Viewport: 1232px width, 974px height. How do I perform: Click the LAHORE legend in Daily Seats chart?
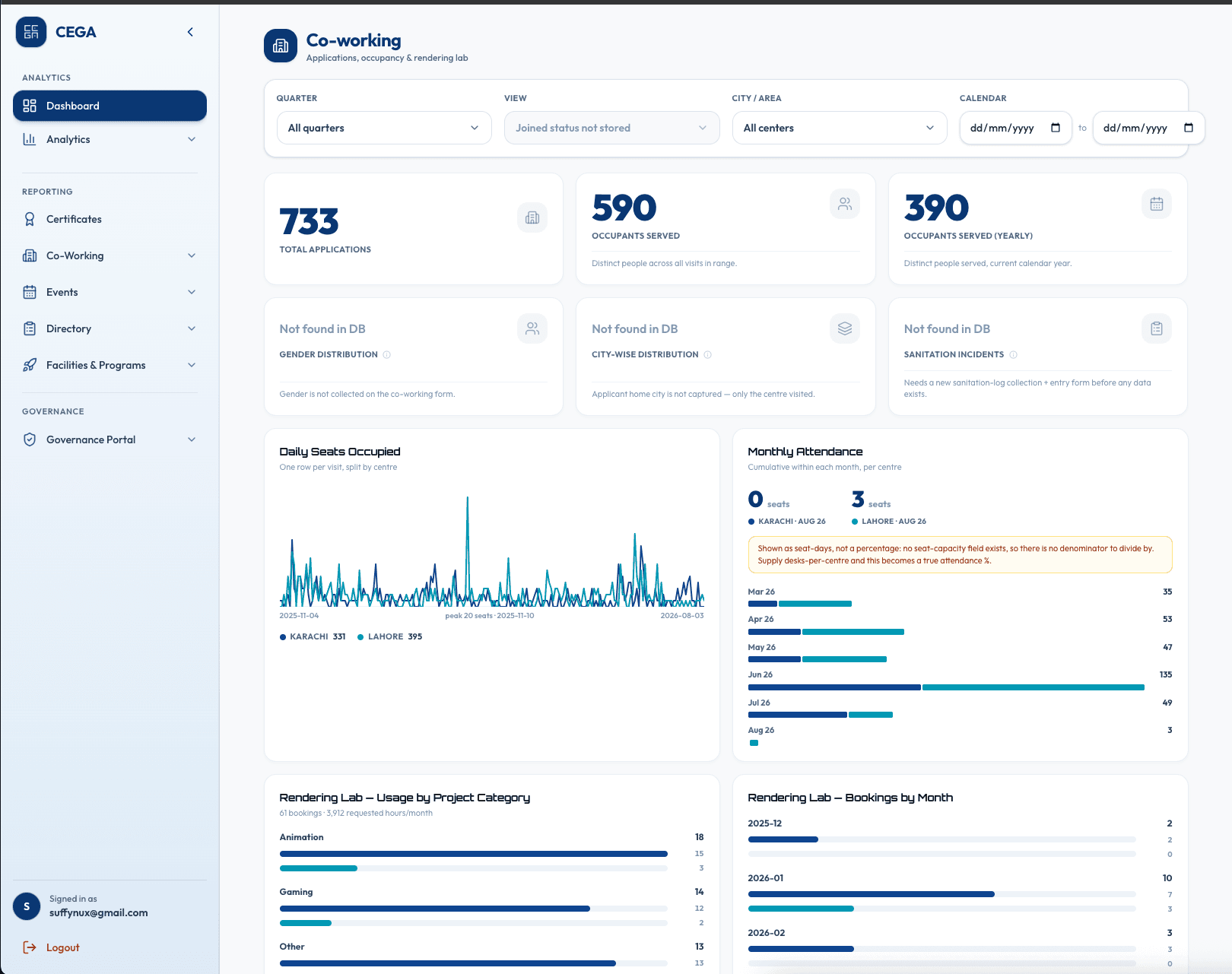(x=390, y=637)
